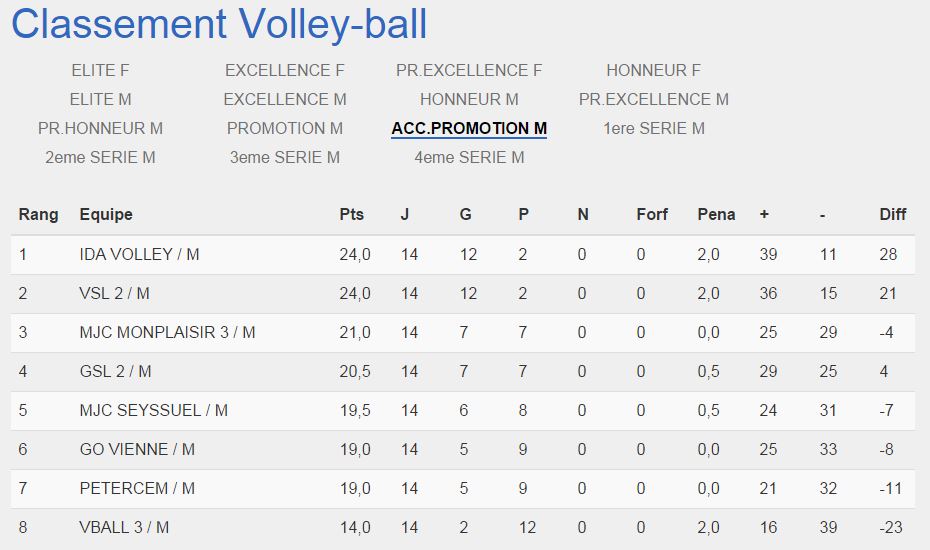Switch to 4eme SERIE M tab
Screen dimensions: 930x550
coord(469,158)
